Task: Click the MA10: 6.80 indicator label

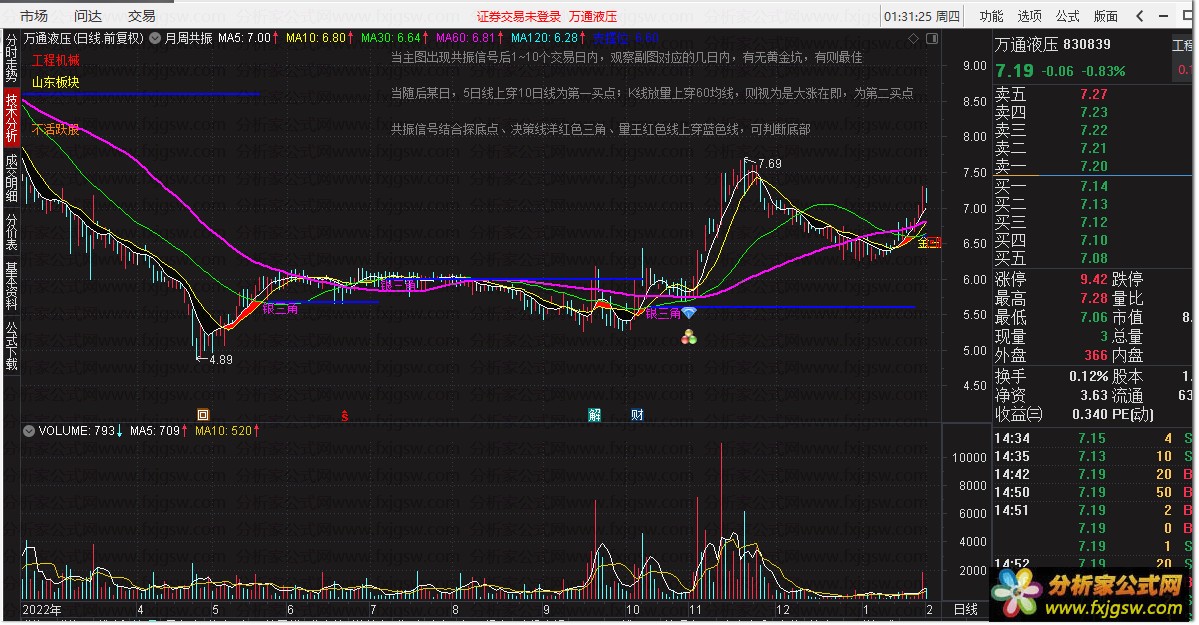Action: coord(320,37)
